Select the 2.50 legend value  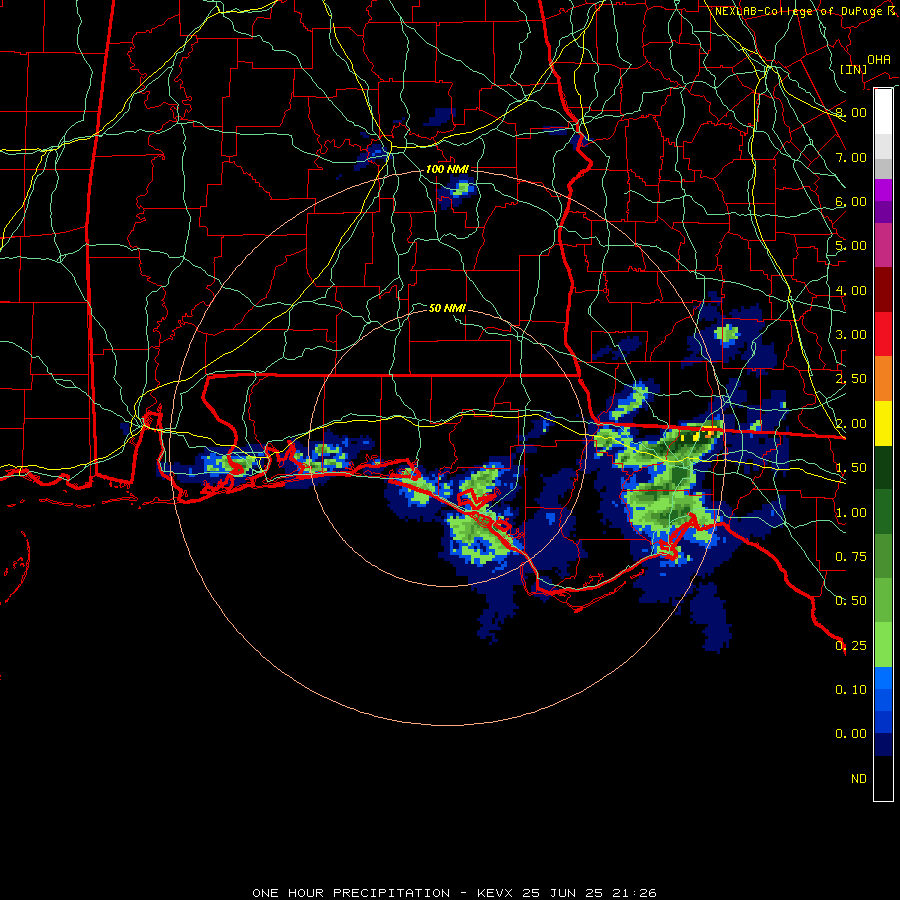851,379
